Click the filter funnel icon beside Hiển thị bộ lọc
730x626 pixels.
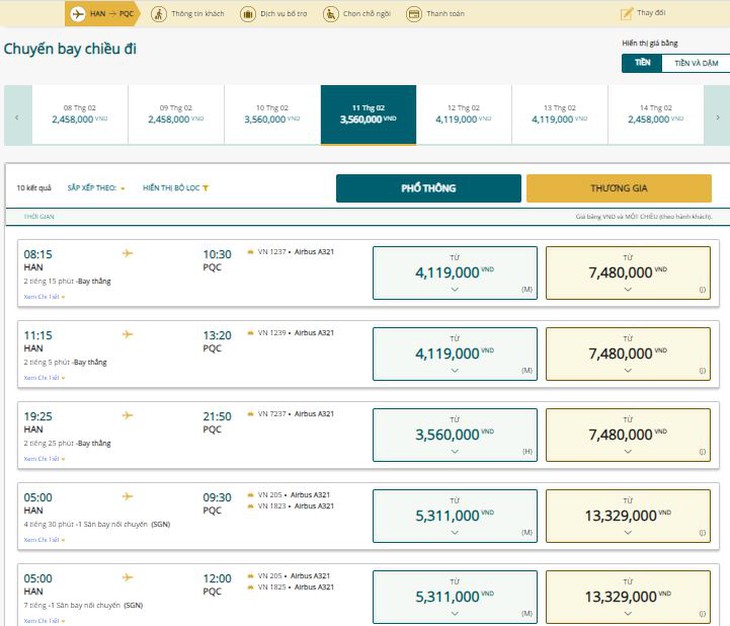(x=205, y=188)
